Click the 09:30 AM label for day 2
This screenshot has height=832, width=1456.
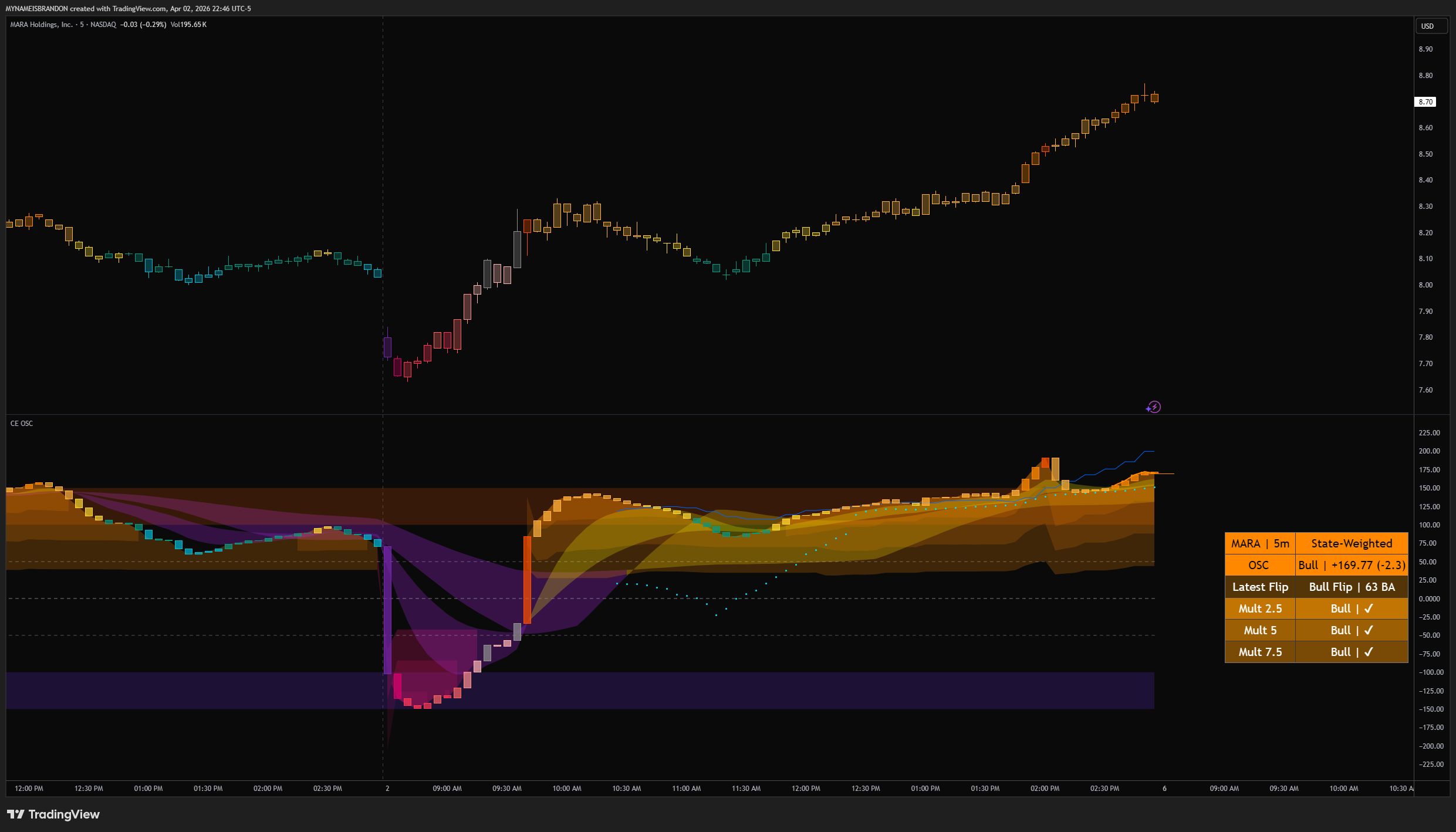507,789
